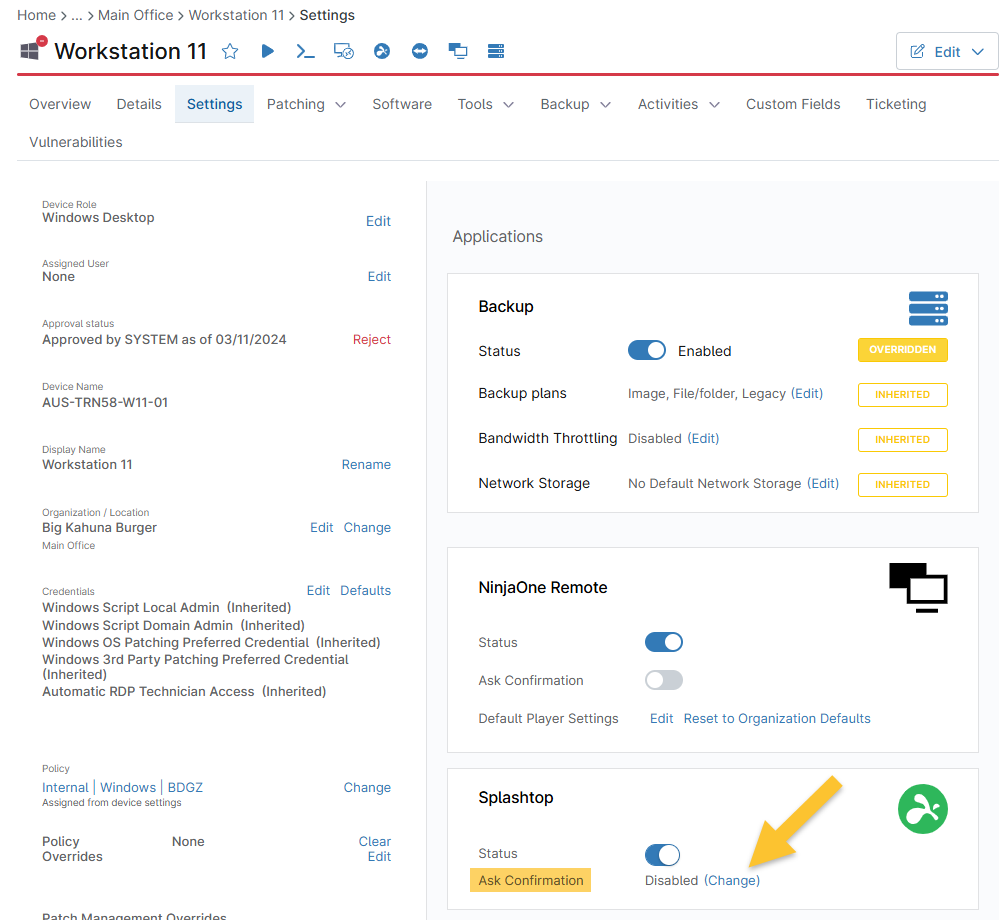Image resolution: width=1007 pixels, height=920 pixels.
Task: Click the Splashtop connect icon in header
Action: 382,51
